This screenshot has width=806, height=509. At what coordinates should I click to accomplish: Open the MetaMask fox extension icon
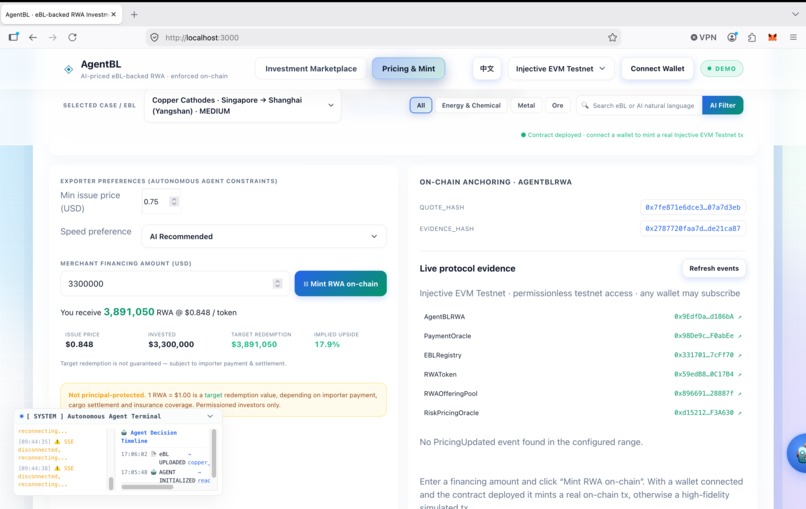click(772, 38)
